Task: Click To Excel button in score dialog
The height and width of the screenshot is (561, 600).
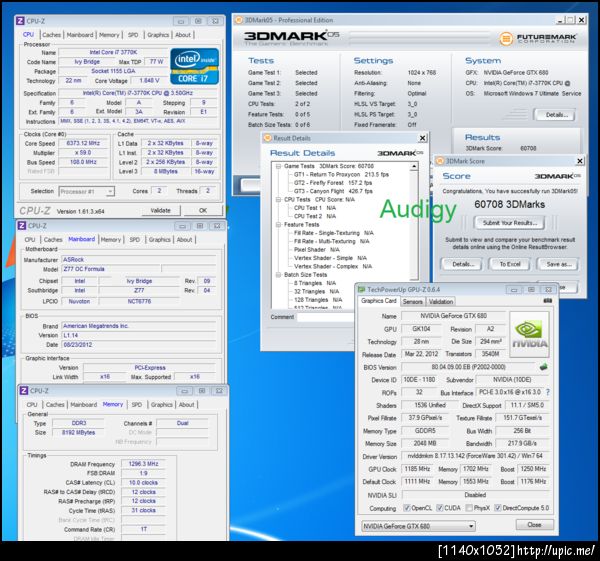Action: pos(510,264)
